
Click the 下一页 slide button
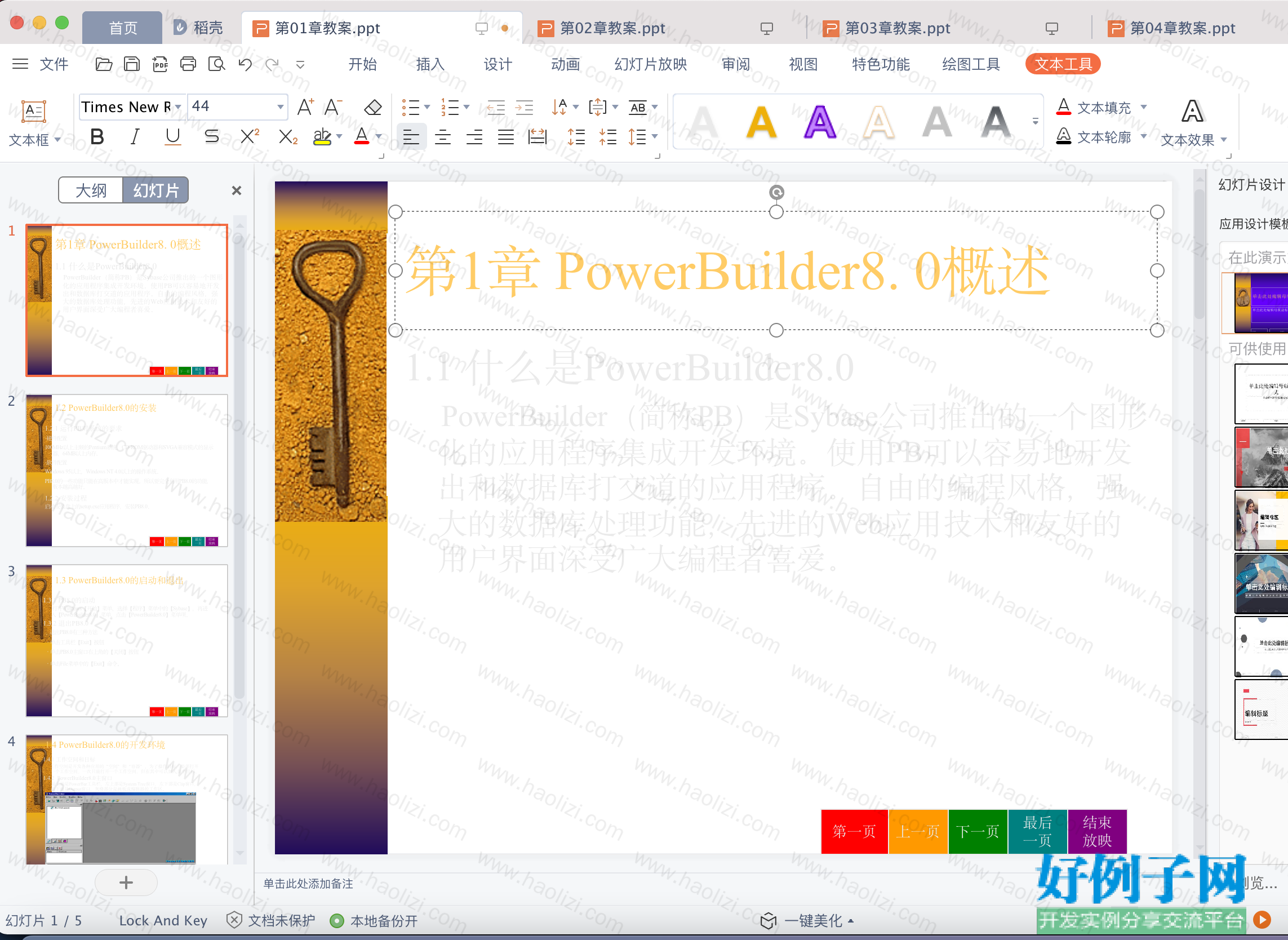coord(978,831)
